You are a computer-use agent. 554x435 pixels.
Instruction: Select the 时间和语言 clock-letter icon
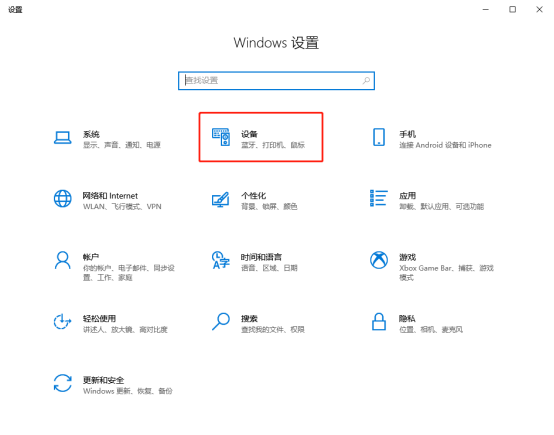221,260
